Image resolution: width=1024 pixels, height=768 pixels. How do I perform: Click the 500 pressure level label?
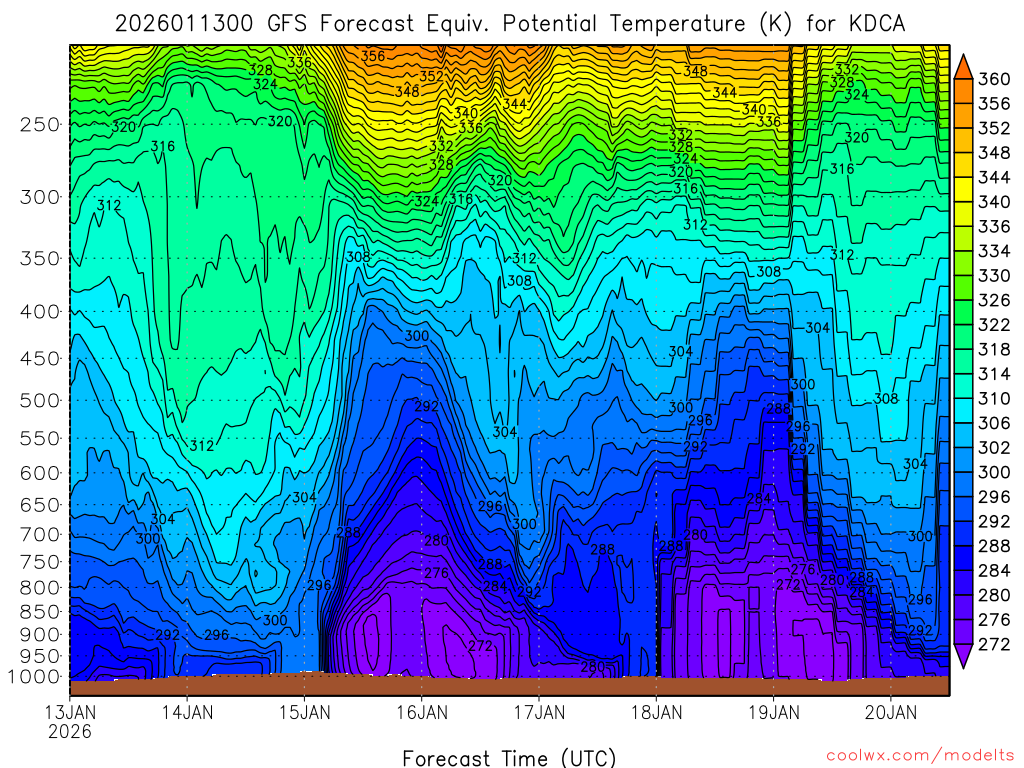(x=40, y=400)
